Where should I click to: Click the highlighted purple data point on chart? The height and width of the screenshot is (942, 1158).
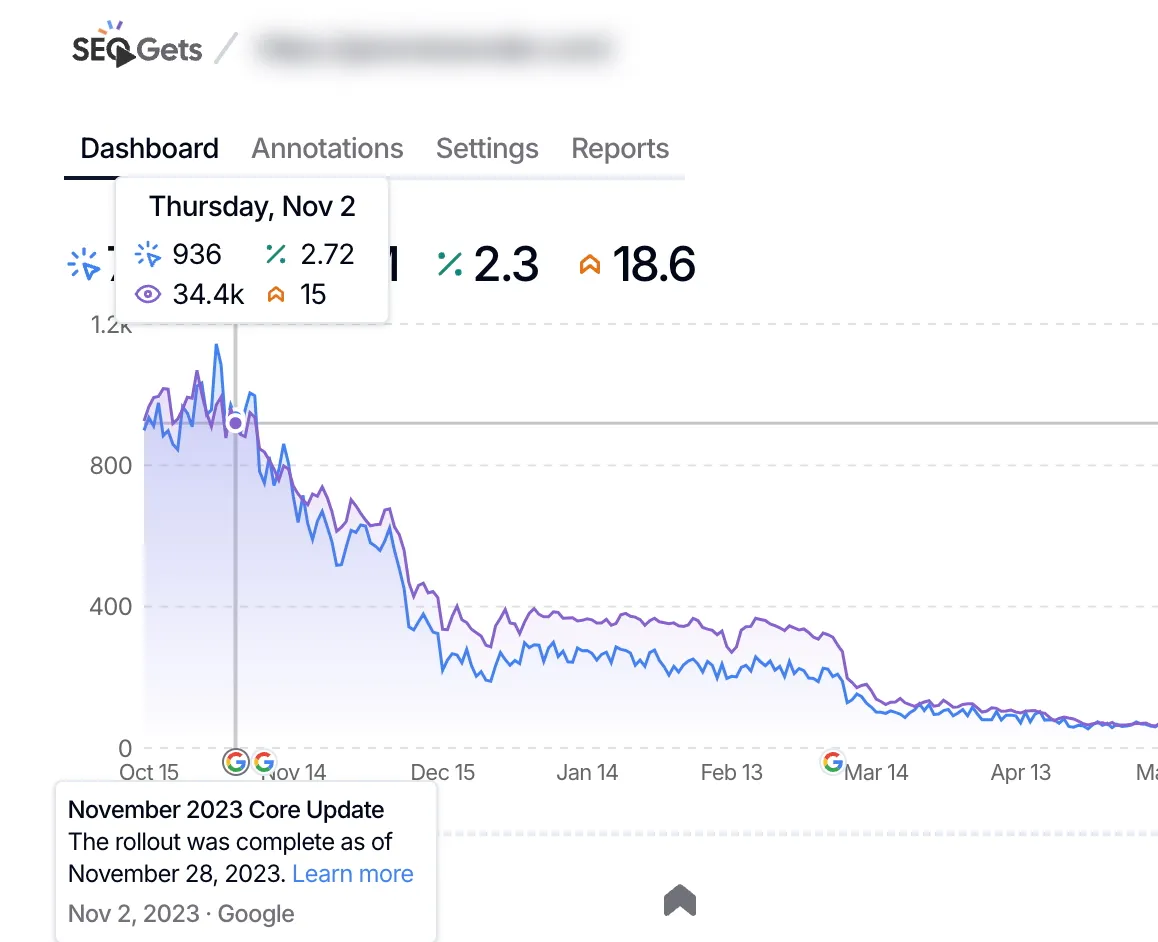235,423
